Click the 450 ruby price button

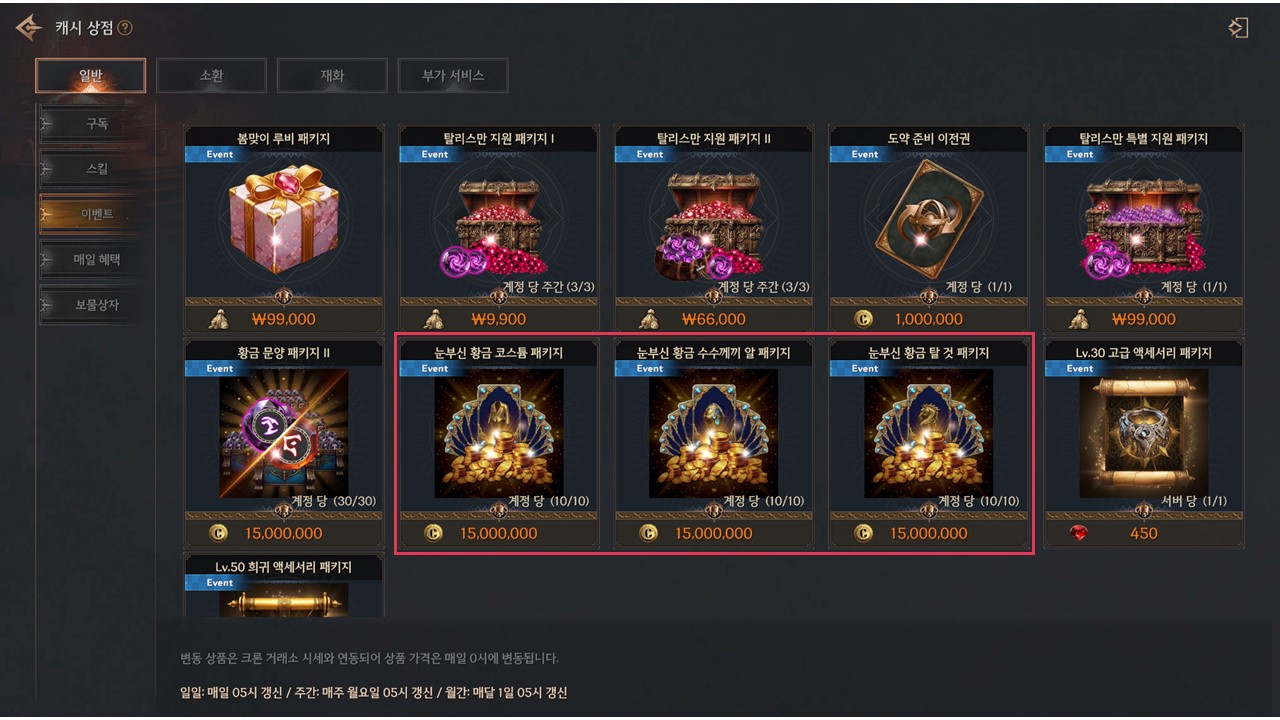(x=1143, y=533)
